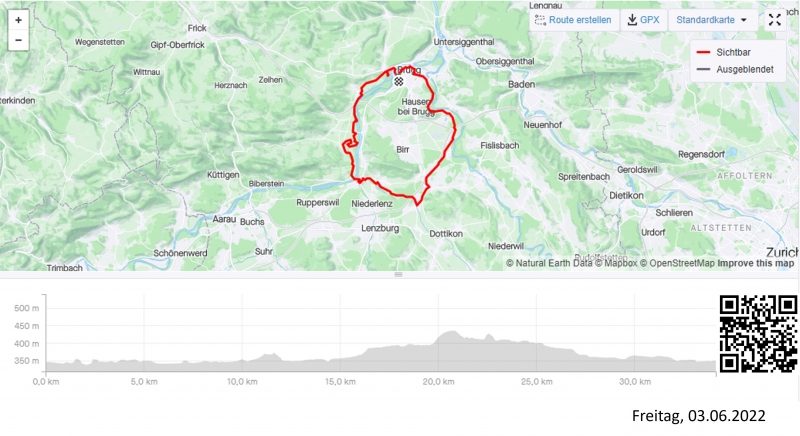Image resolution: width=800 pixels, height=436 pixels.
Task: Zoom in with the plus button
Action: (18, 20)
